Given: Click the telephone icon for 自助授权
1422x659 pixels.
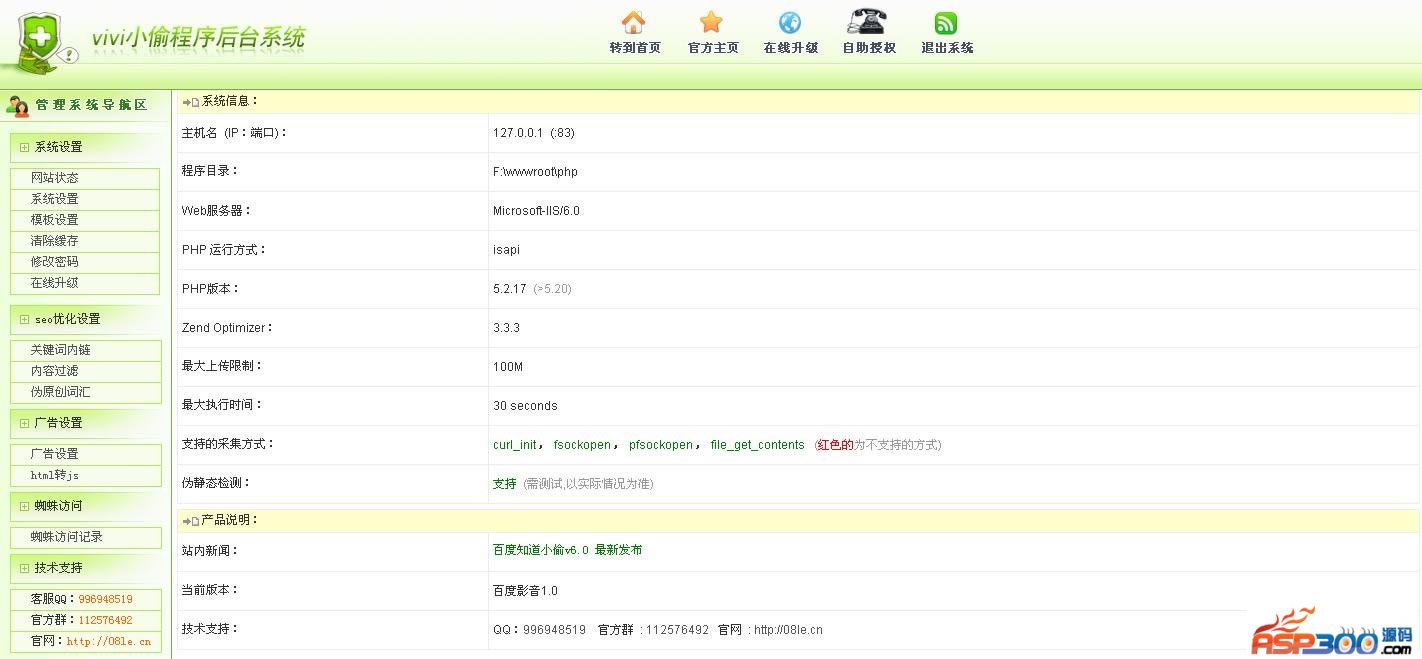Looking at the screenshot, I should click(x=867, y=21).
